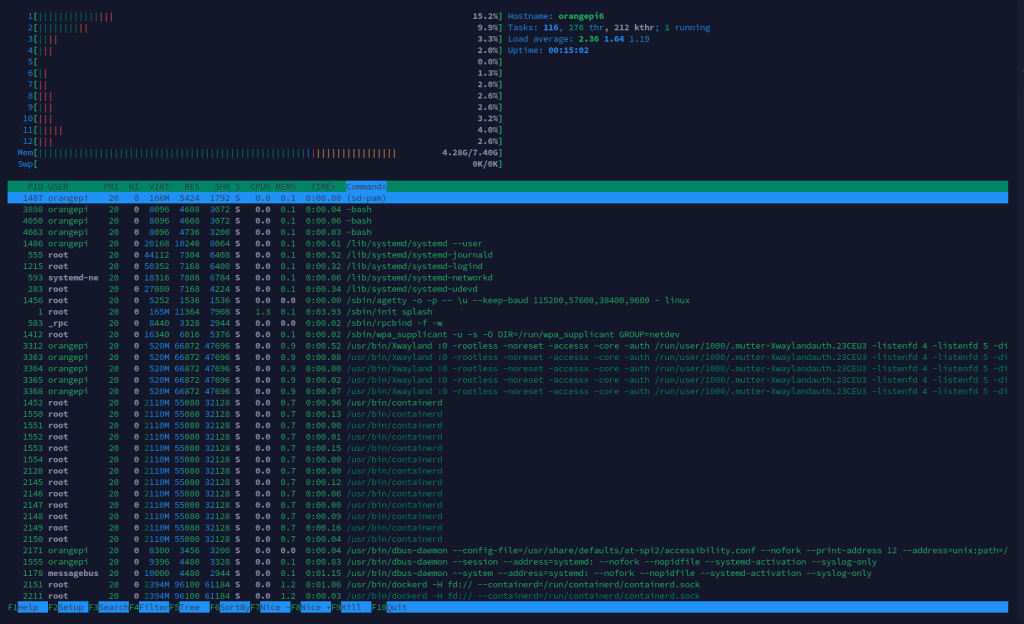This screenshot has width=1024, height=624.
Task: Click the highlighted Command column header
Action: [366, 187]
